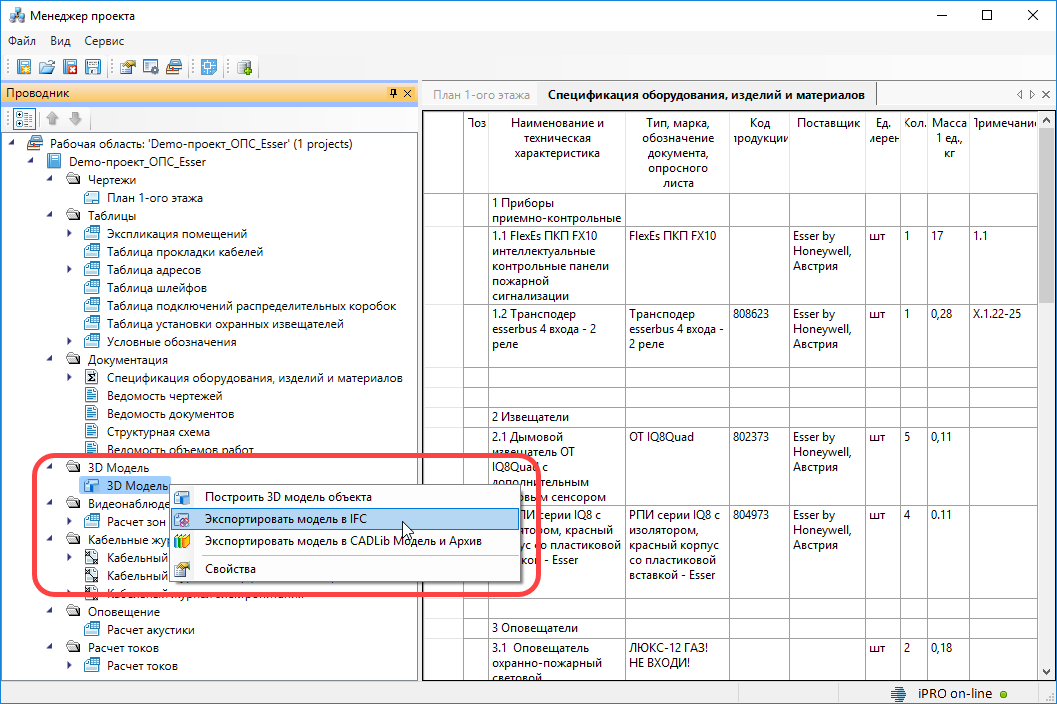The image size is (1057, 704).
Task: Select Ведомость документов item
Action: (171, 414)
